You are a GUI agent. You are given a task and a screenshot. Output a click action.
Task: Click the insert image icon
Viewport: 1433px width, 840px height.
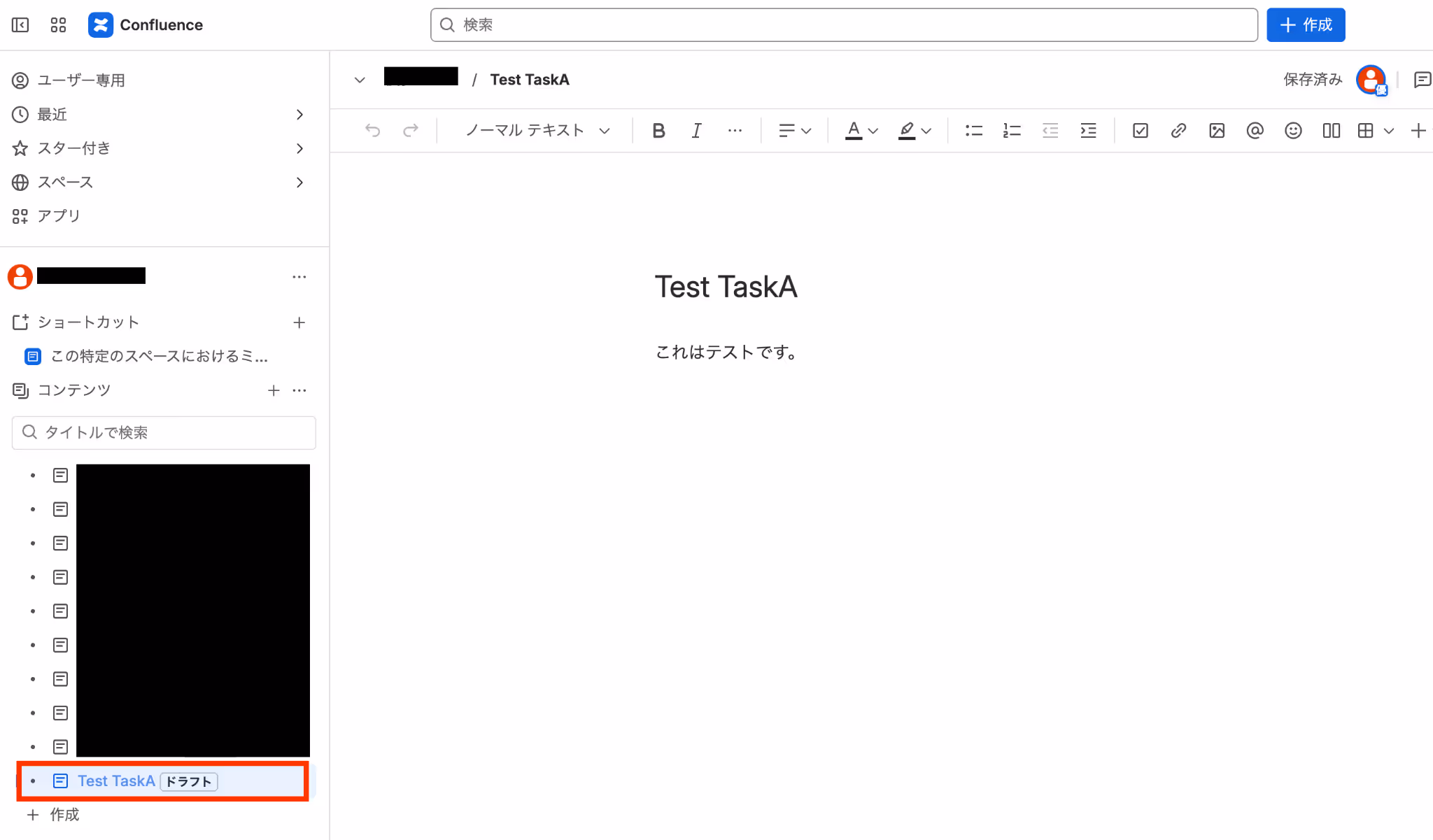pyautogui.click(x=1217, y=131)
